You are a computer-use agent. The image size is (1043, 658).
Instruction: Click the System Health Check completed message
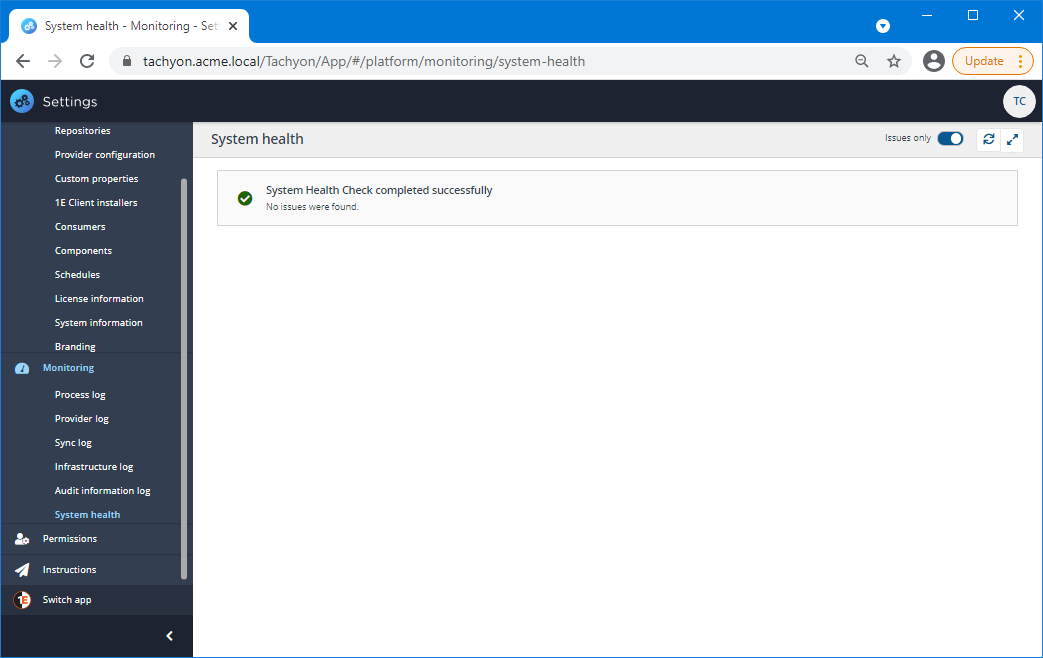[379, 190]
